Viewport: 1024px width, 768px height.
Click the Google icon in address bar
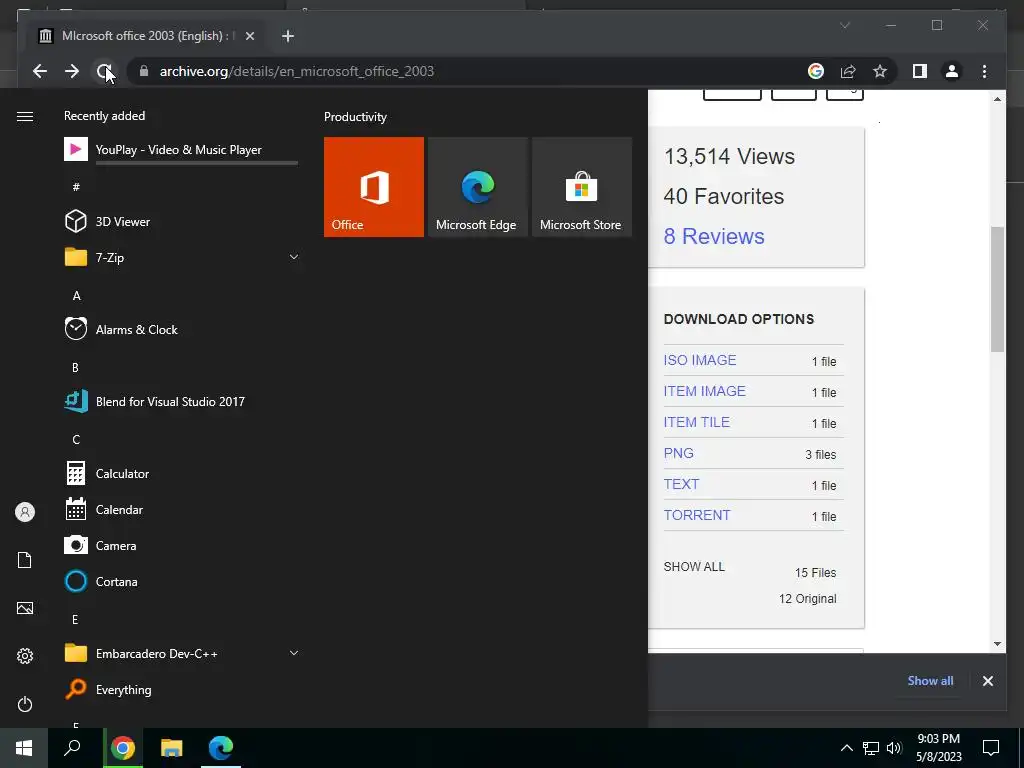point(816,71)
